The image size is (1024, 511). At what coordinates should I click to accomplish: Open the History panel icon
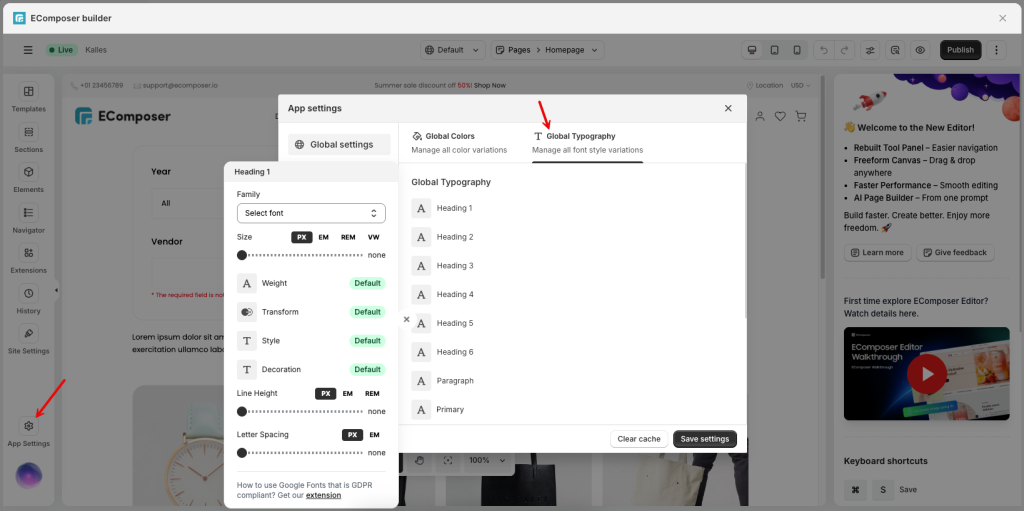coord(28,294)
